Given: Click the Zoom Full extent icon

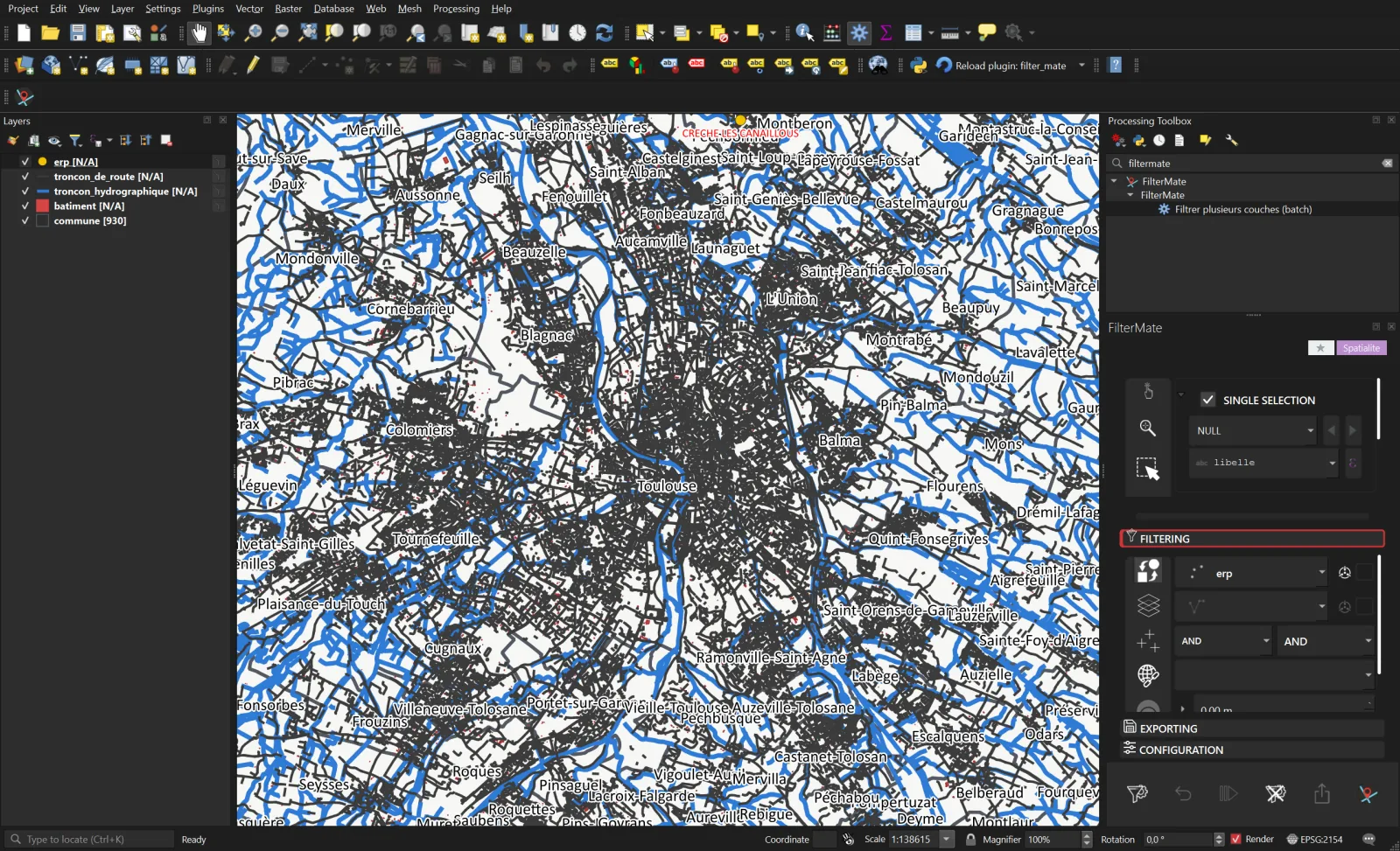Looking at the screenshot, I should click(x=307, y=33).
